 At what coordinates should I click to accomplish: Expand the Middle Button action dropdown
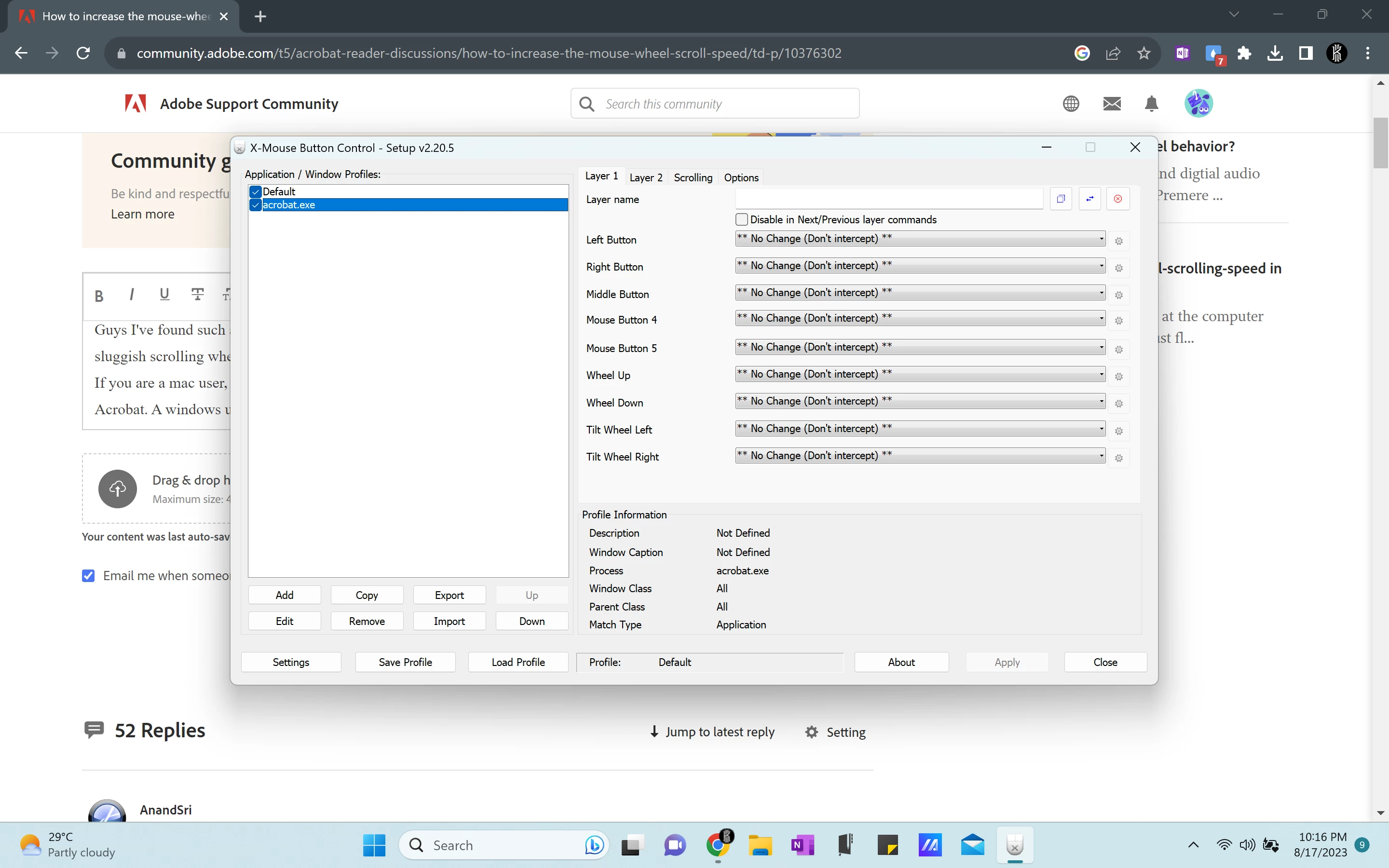tap(920, 293)
